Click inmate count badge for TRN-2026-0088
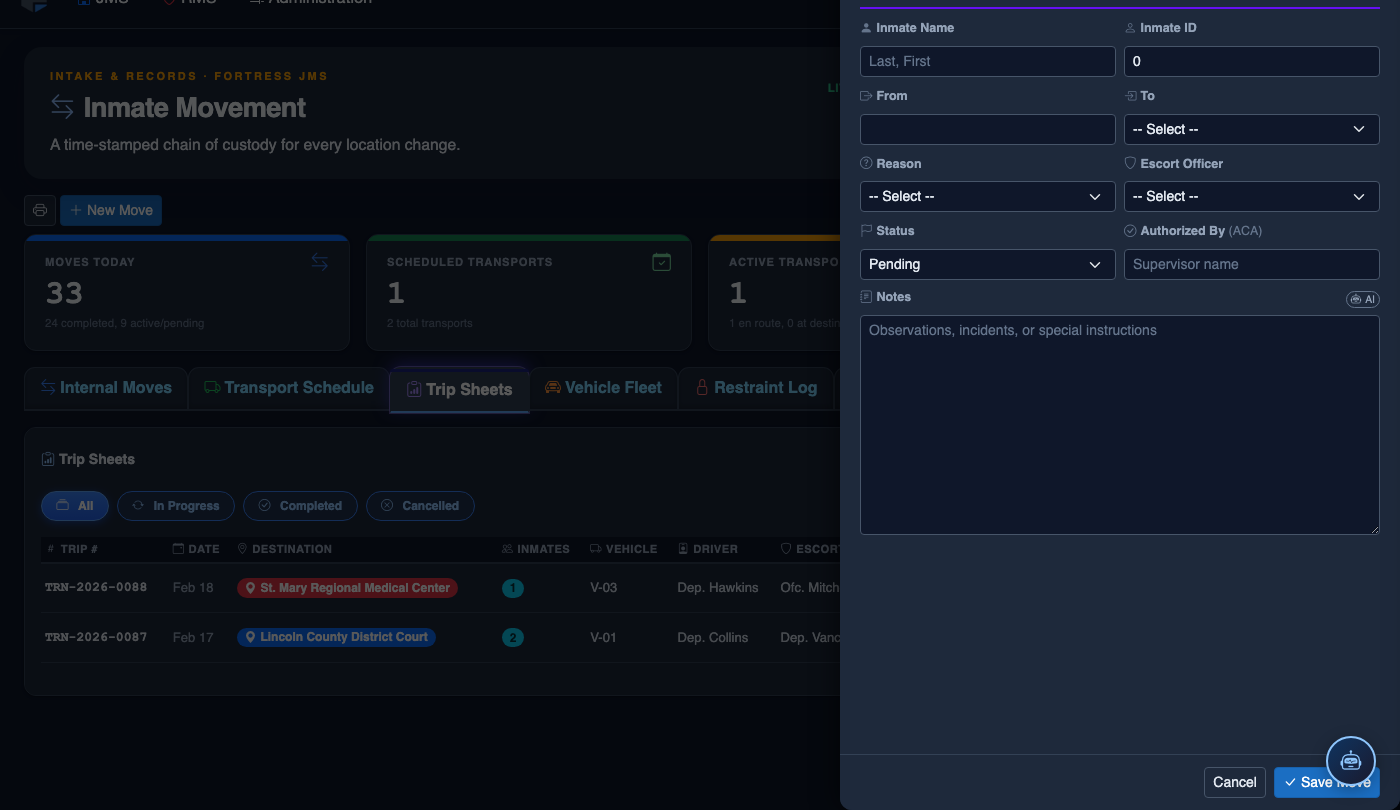Screen dimensions: 1400x810 click(513, 588)
